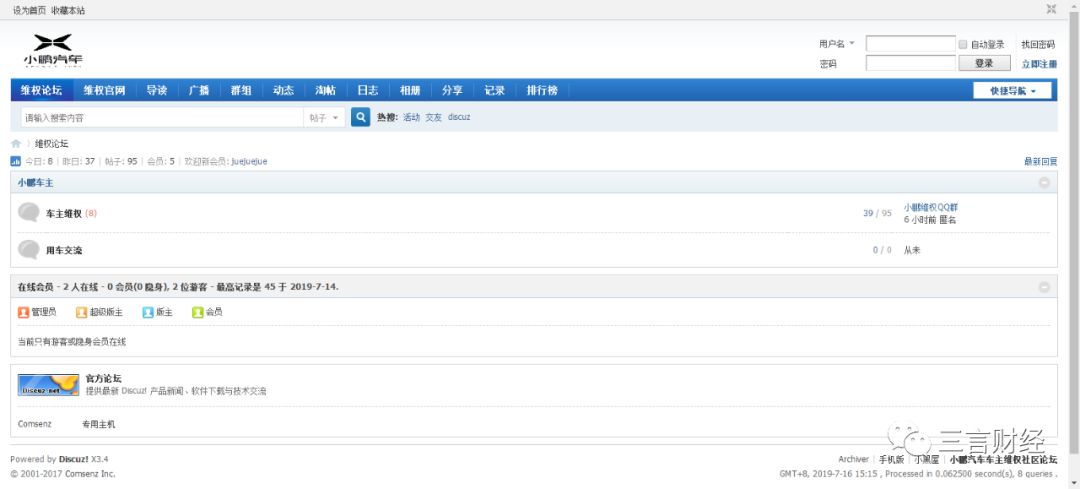Open the 找回密码 link
Image resolution: width=1080 pixels, height=489 pixels.
[1037, 45]
